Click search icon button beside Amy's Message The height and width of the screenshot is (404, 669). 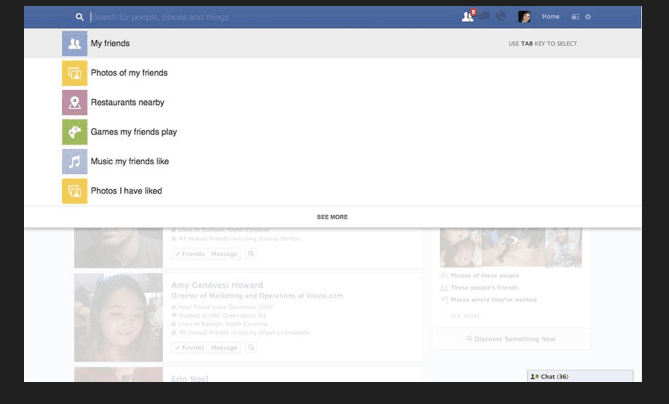tap(251, 348)
